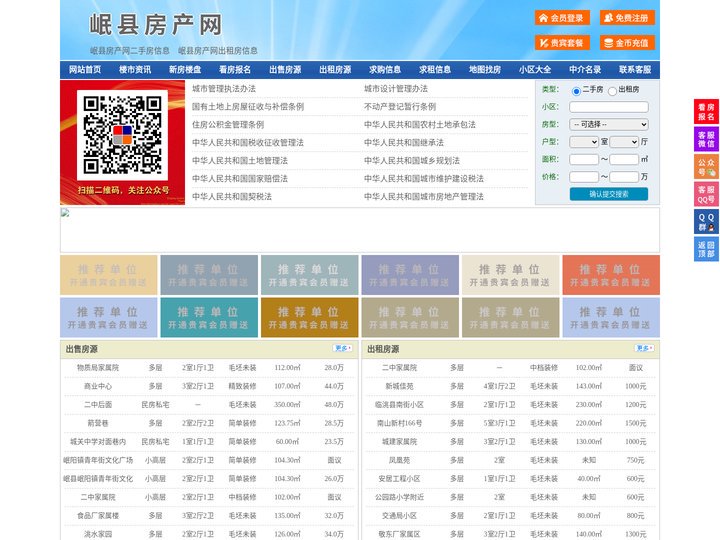Open the 中华人民共和国土地管理法 link

[x=240, y=160]
